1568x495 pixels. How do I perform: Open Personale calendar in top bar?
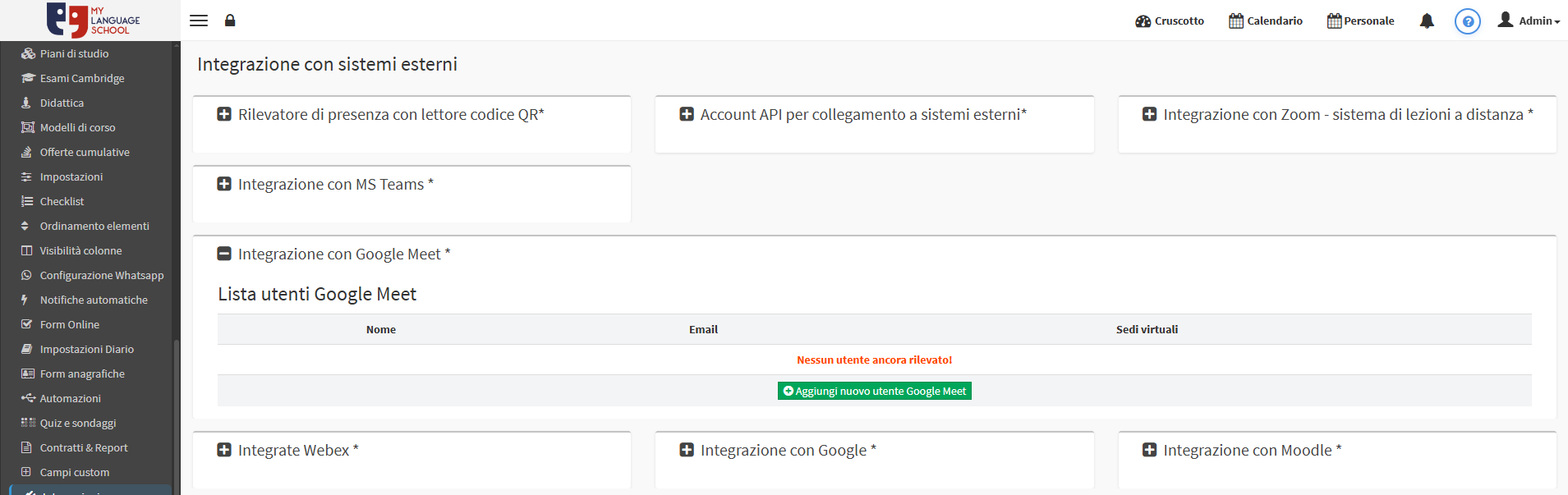1360,21
